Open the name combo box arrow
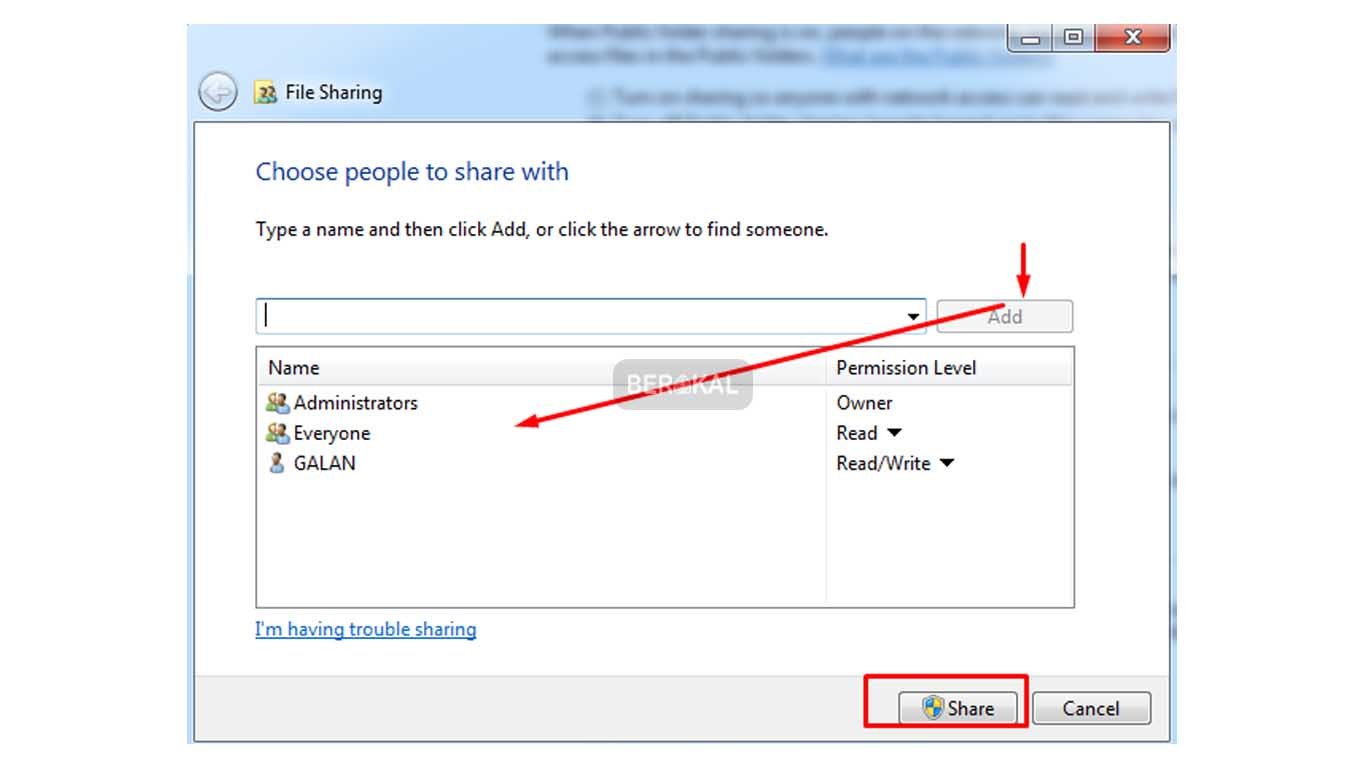The image size is (1366, 768). [913, 317]
